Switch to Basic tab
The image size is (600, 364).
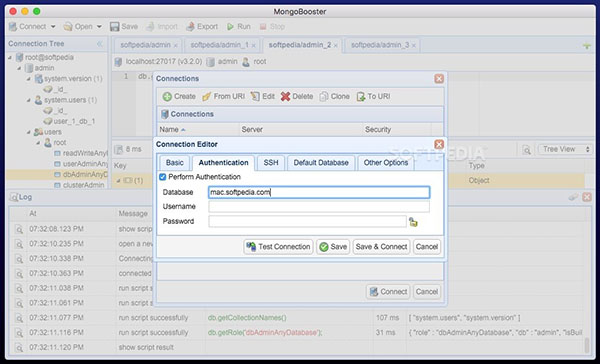(174, 163)
